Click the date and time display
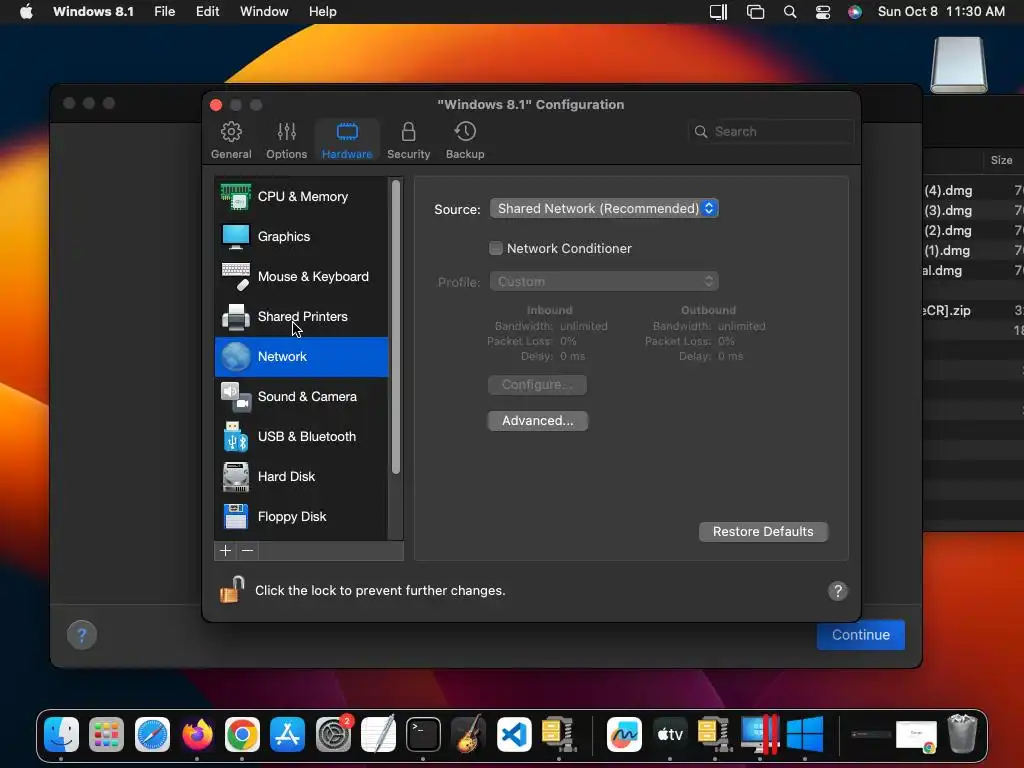Image resolution: width=1024 pixels, height=768 pixels. (x=941, y=12)
